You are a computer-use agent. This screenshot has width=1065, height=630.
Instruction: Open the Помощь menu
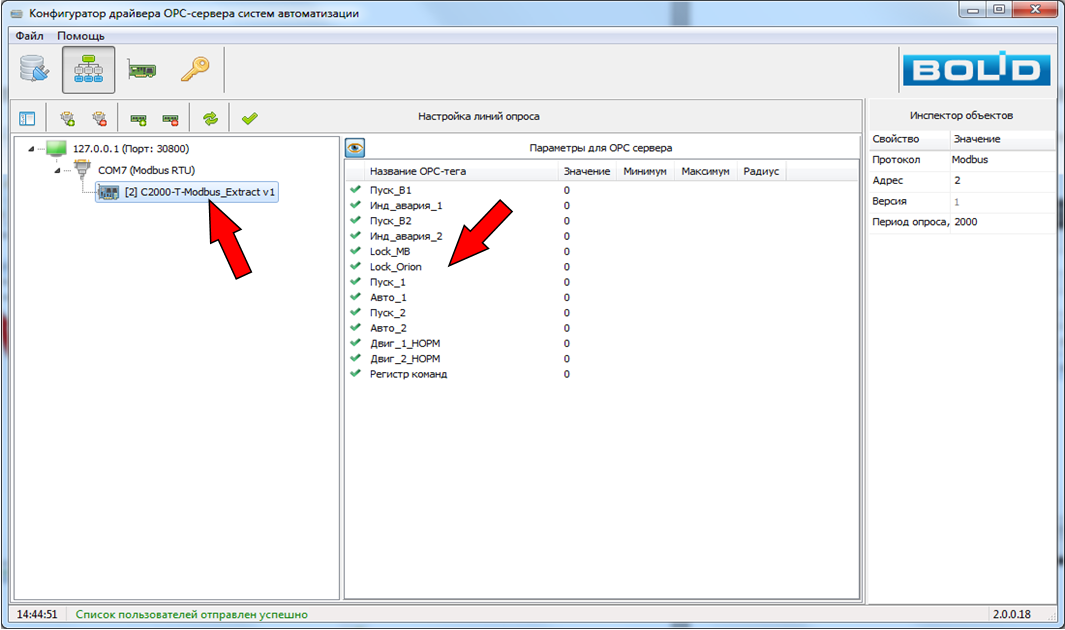point(80,35)
